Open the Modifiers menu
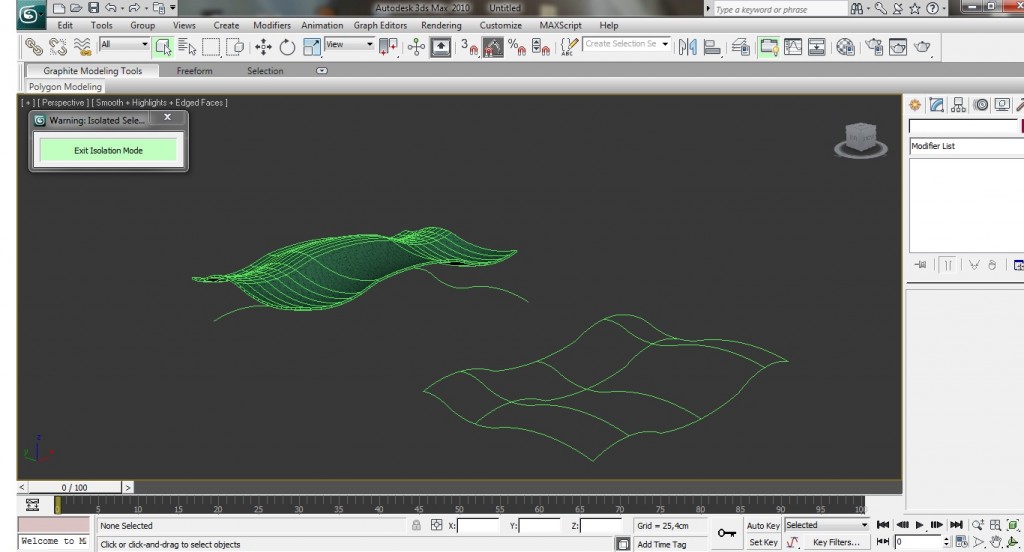 (x=272, y=25)
